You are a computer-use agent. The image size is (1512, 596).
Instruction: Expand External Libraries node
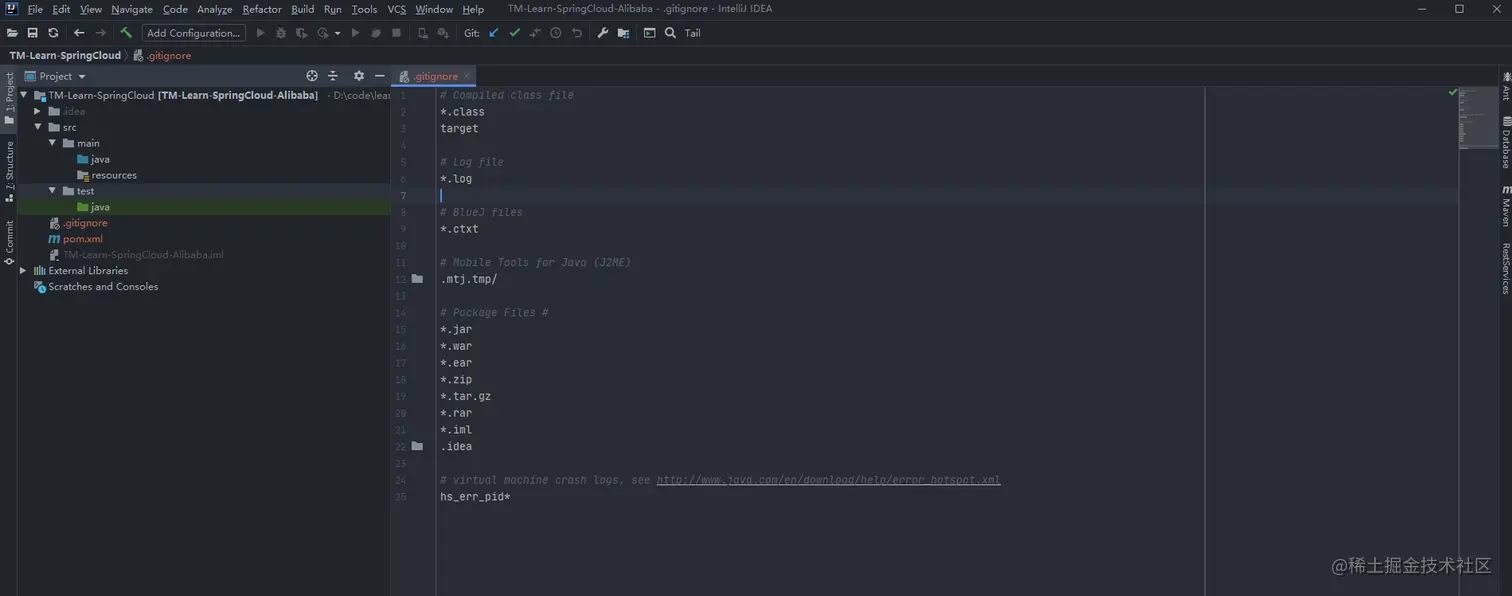coord(23,271)
